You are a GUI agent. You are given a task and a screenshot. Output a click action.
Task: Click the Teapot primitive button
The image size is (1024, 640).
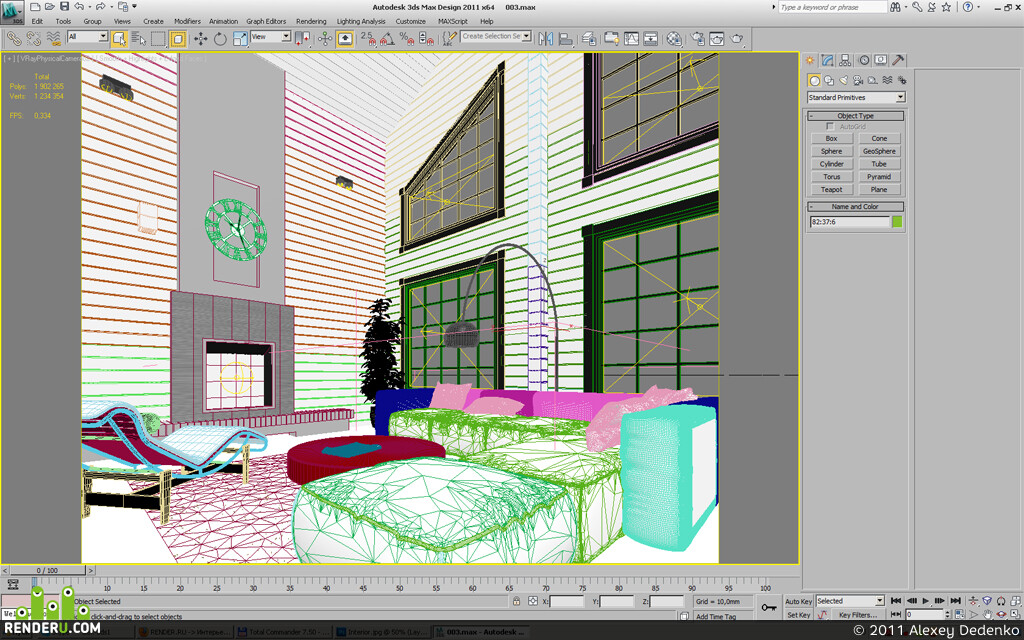(x=831, y=189)
